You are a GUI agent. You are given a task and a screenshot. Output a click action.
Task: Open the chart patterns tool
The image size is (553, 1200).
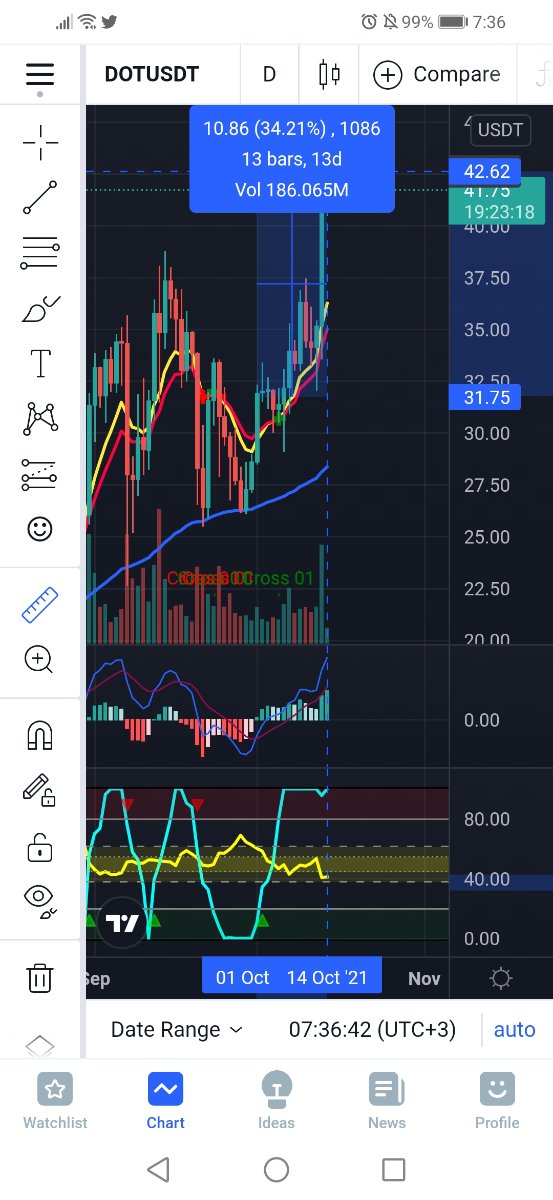click(40, 418)
